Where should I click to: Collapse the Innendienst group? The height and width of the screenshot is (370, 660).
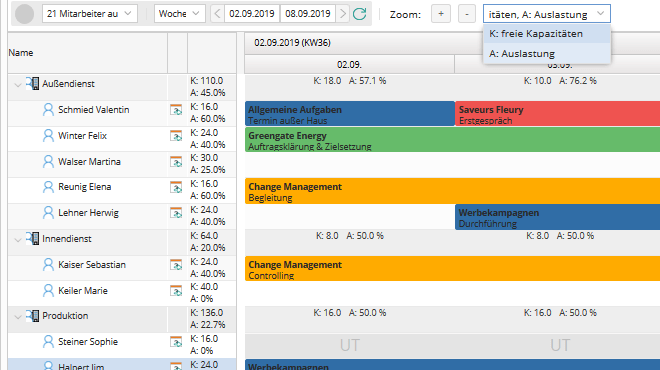click(18, 240)
